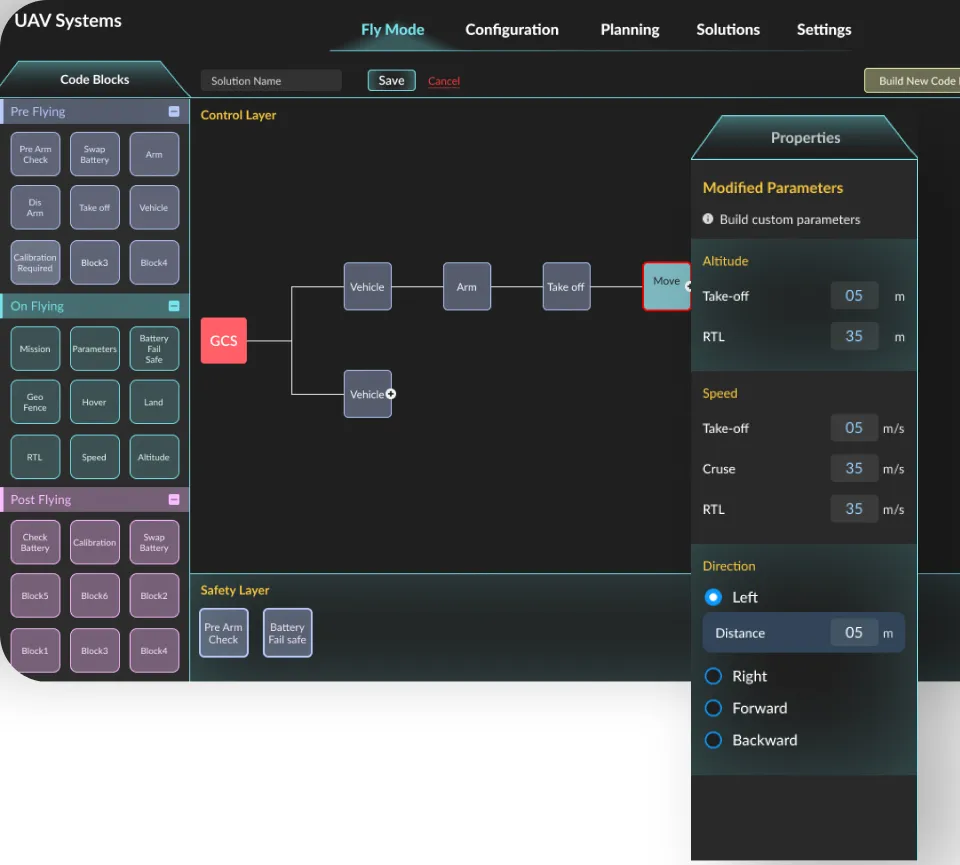Edit the Cruse speed value field
The image size is (960, 865).
point(854,468)
